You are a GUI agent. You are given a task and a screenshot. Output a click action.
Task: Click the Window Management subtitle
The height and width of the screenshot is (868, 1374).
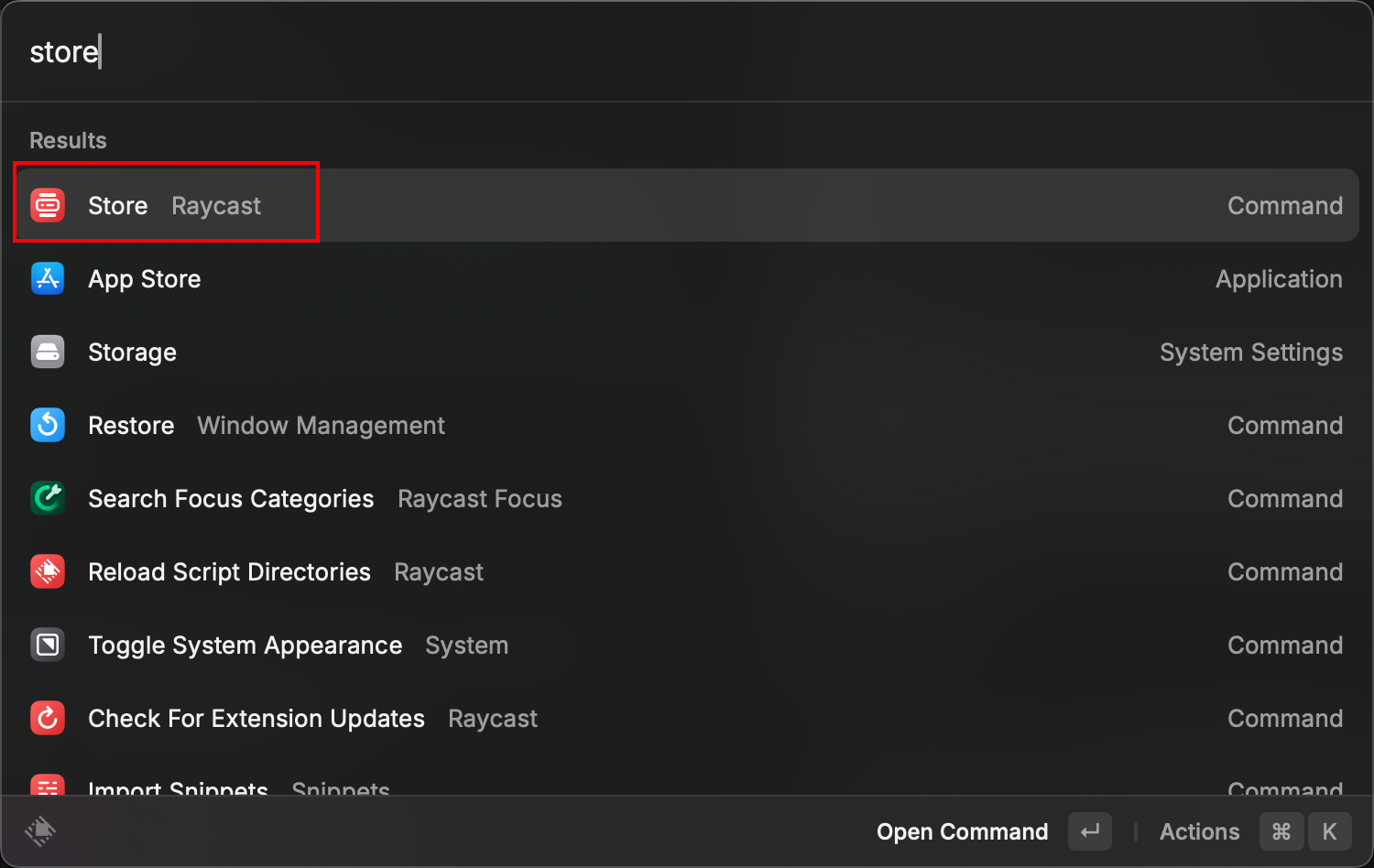pyautogui.click(x=321, y=426)
